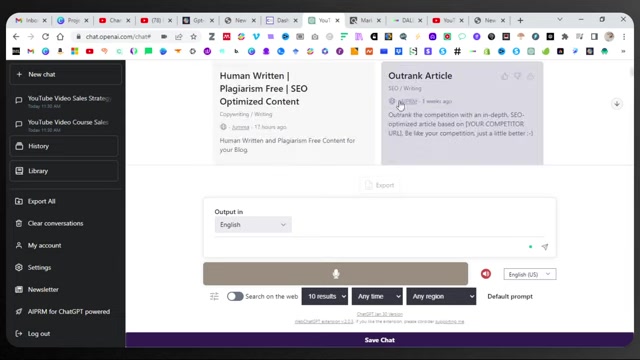This screenshot has width=640, height=360.
Task: Open History in the sidebar
Action: point(64,146)
